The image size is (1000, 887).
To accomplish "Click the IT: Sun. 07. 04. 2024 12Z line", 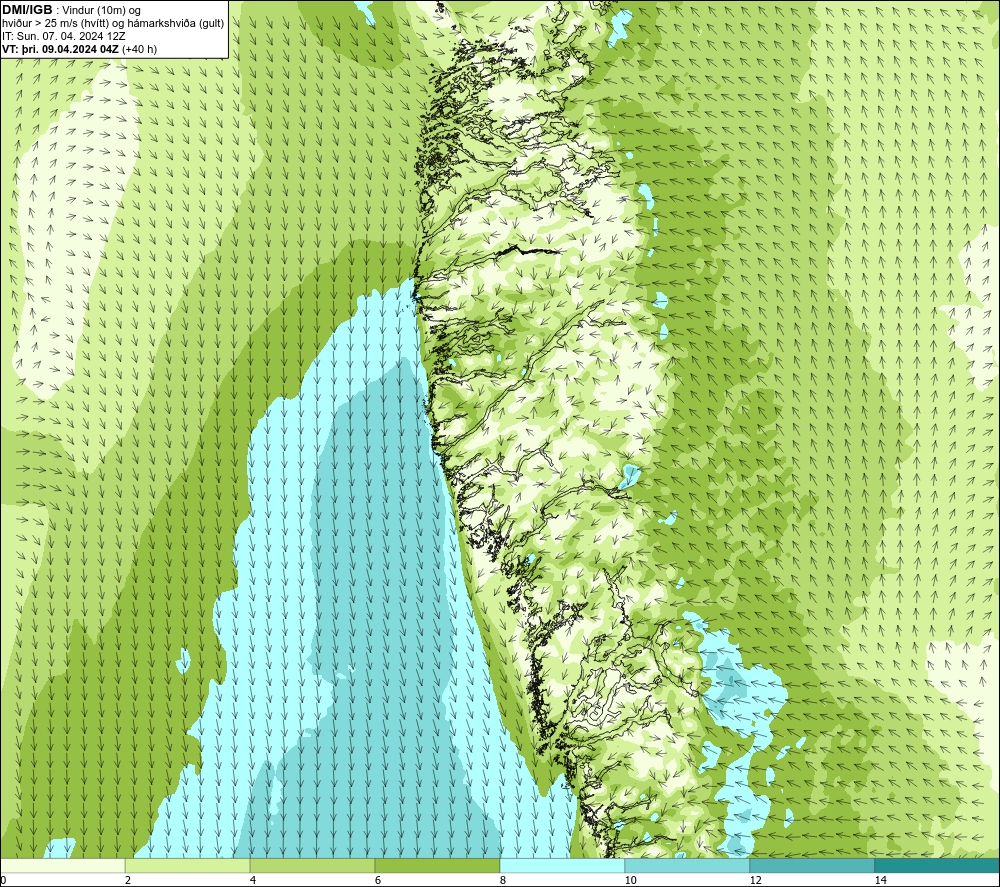I will pos(64,36).
